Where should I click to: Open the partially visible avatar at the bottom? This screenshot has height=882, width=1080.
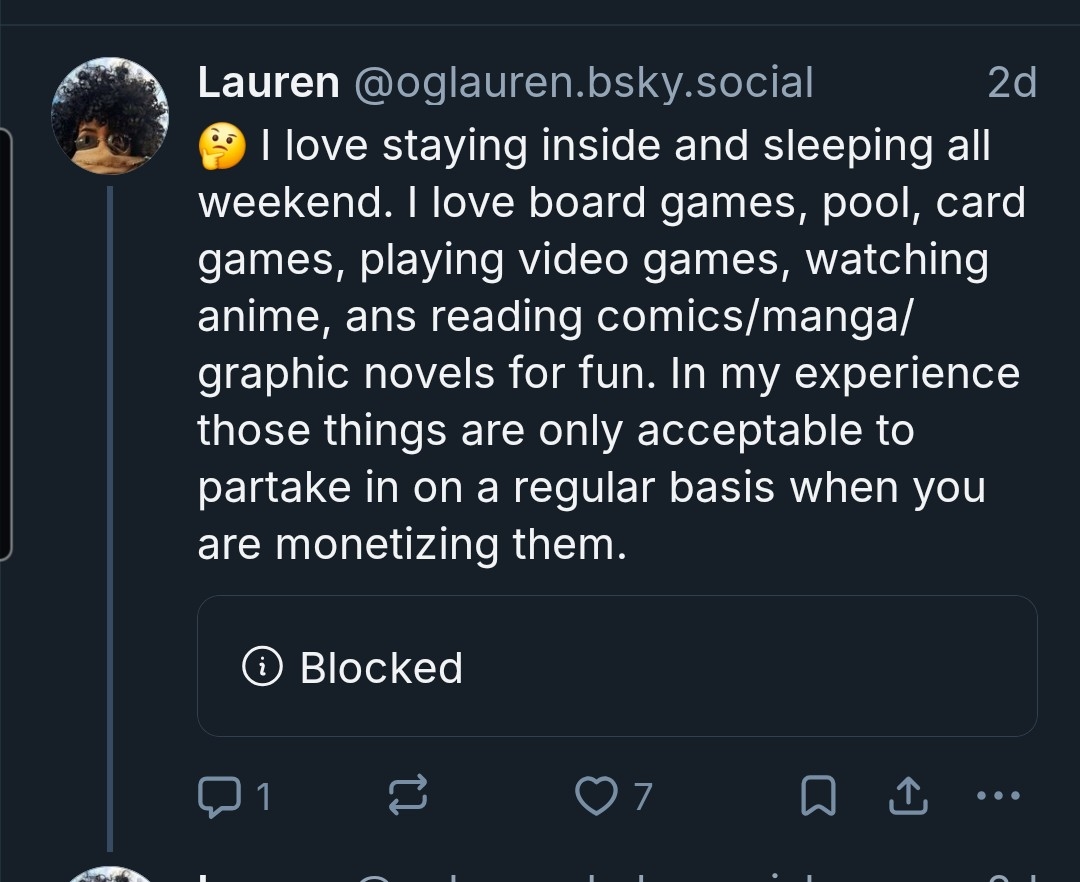(x=110, y=874)
